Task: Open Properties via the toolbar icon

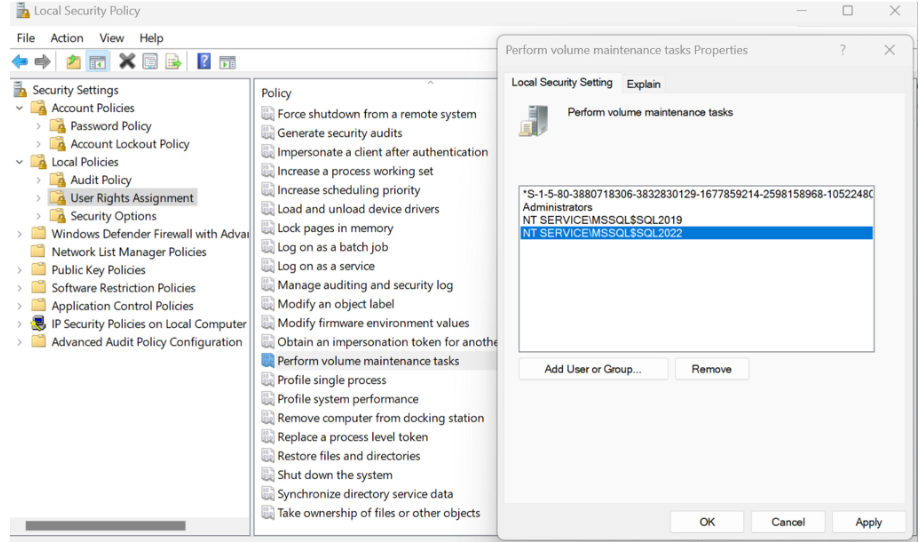Action: pyautogui.click(x=150, y=62)
